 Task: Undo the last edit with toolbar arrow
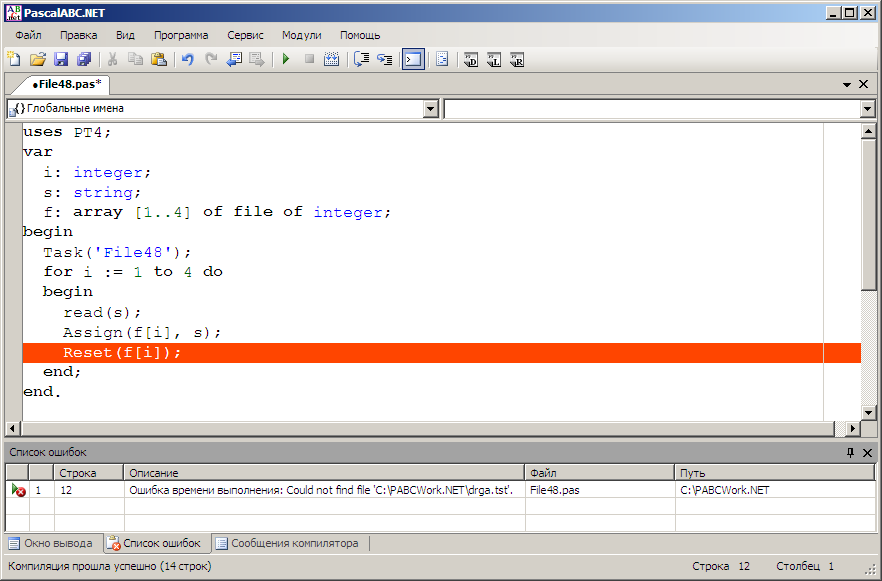pyautogui.click(x=187, y=59)
